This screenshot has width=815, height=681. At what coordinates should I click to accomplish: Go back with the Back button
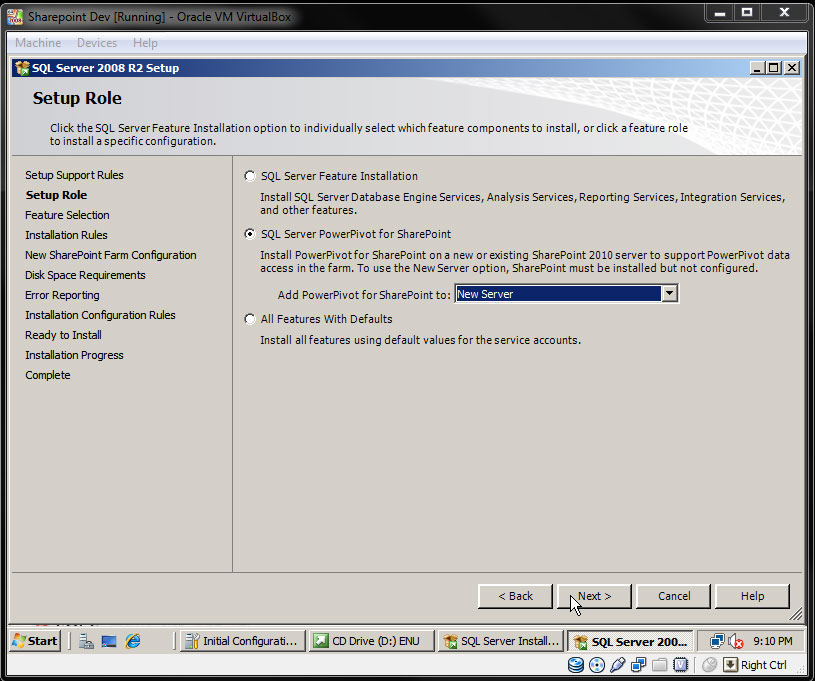tap(515, 596)
